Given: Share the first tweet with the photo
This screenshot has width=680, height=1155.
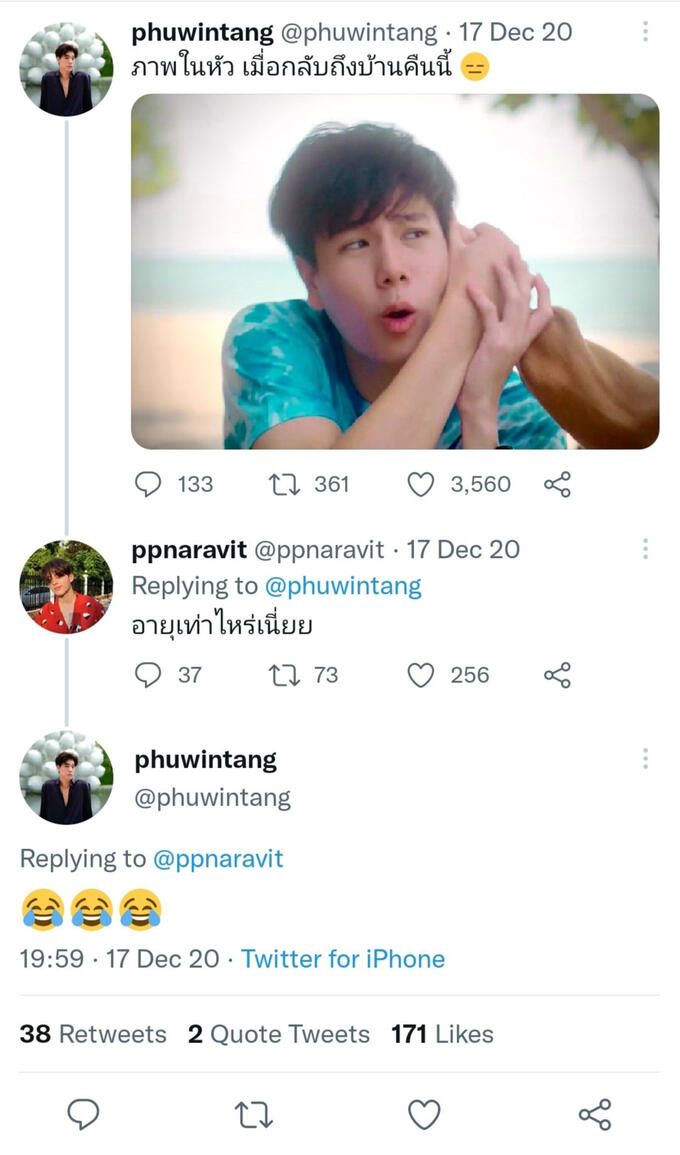Looking at the screenshot, I should (x=557, y=485).
